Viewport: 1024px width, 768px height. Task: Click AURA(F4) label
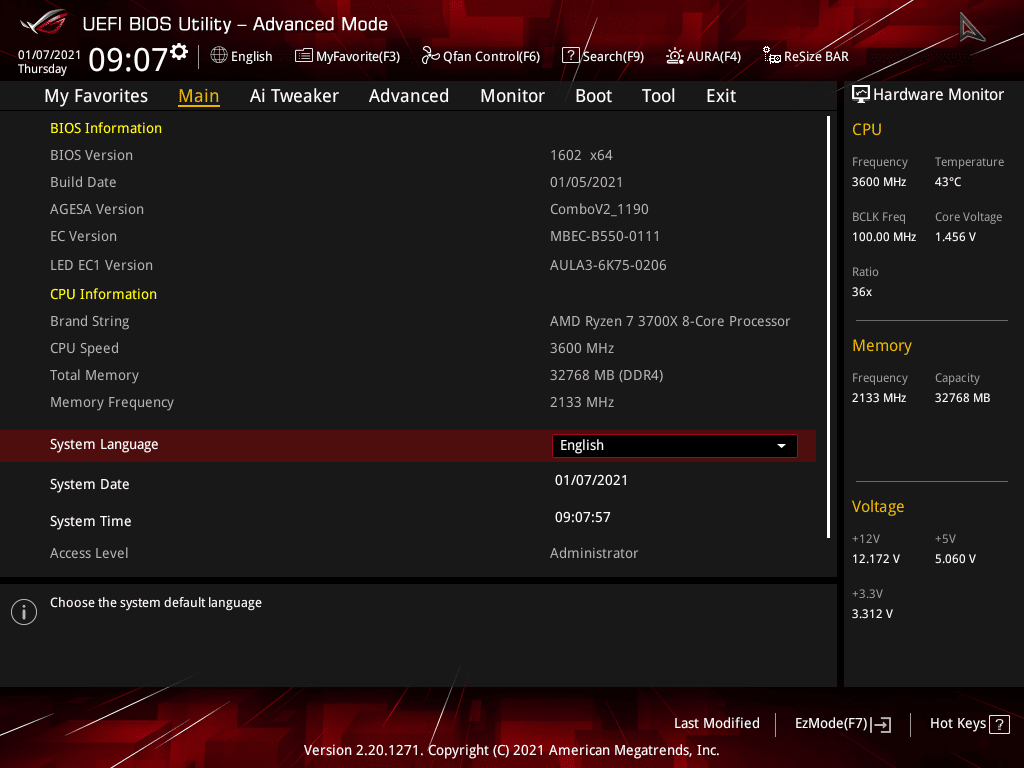click(x=714, y=57)
